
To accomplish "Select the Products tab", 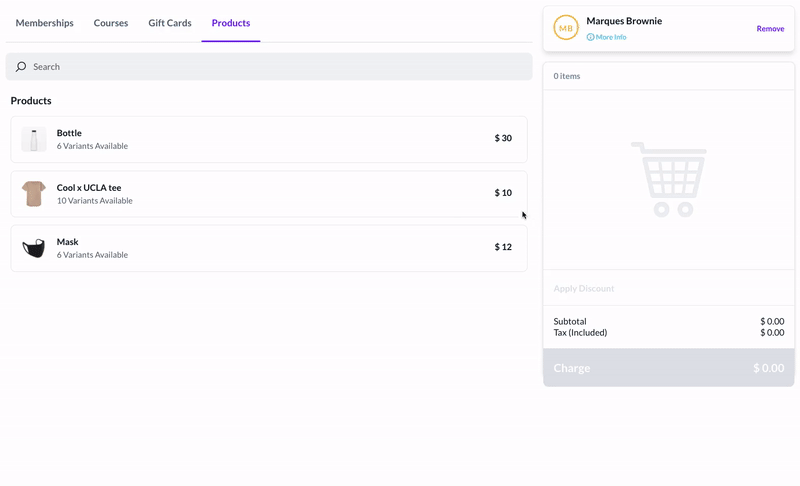I will (231, 23).
